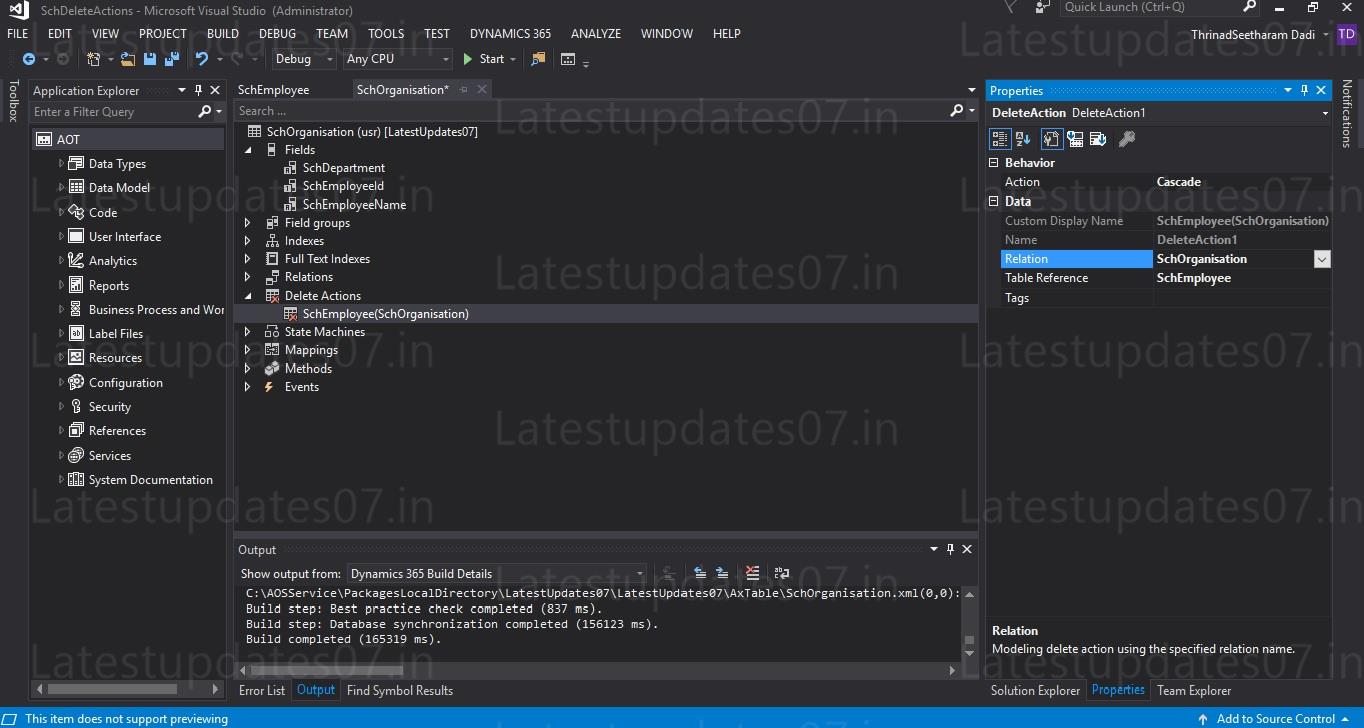Collapse the Fields node
Viewport: 1364px width, 728px height.
(248, 149)
